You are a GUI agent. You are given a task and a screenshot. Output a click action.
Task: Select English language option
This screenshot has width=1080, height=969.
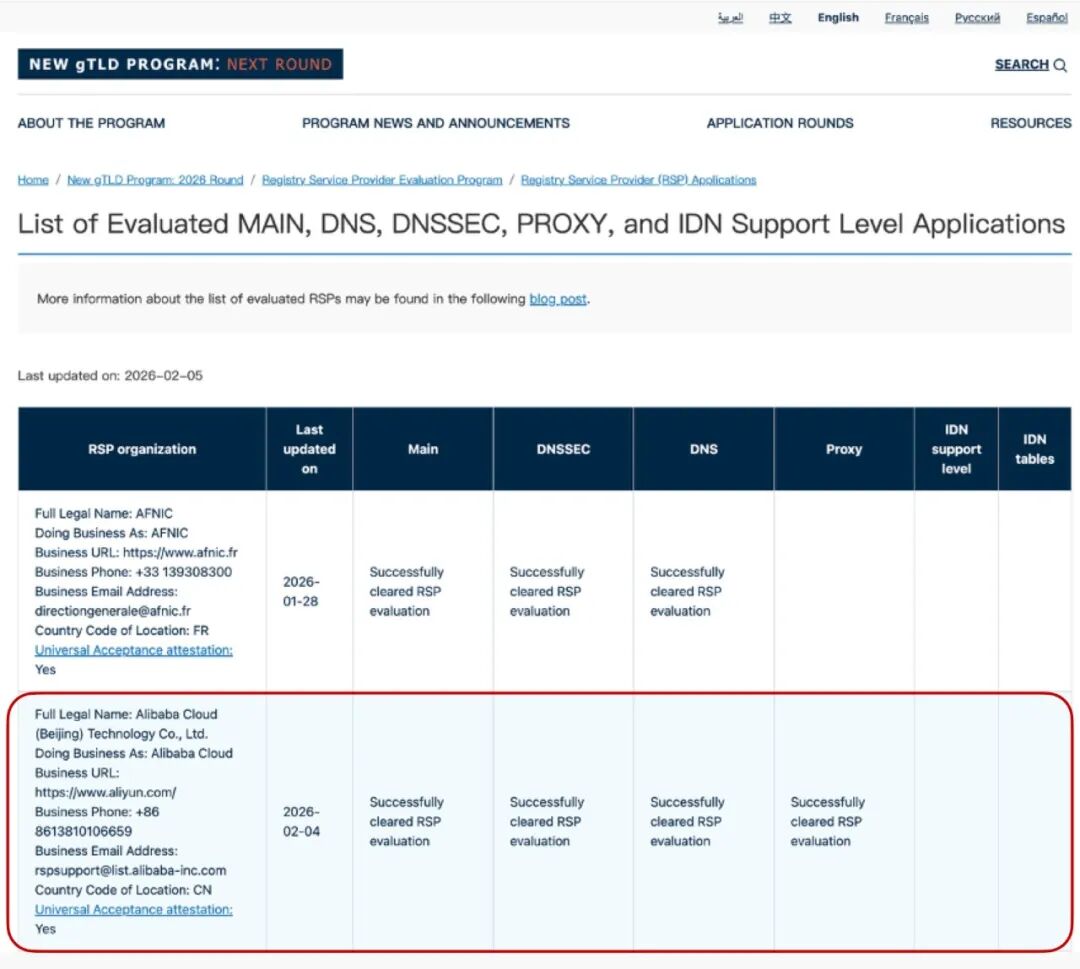(x=838, y=18)
